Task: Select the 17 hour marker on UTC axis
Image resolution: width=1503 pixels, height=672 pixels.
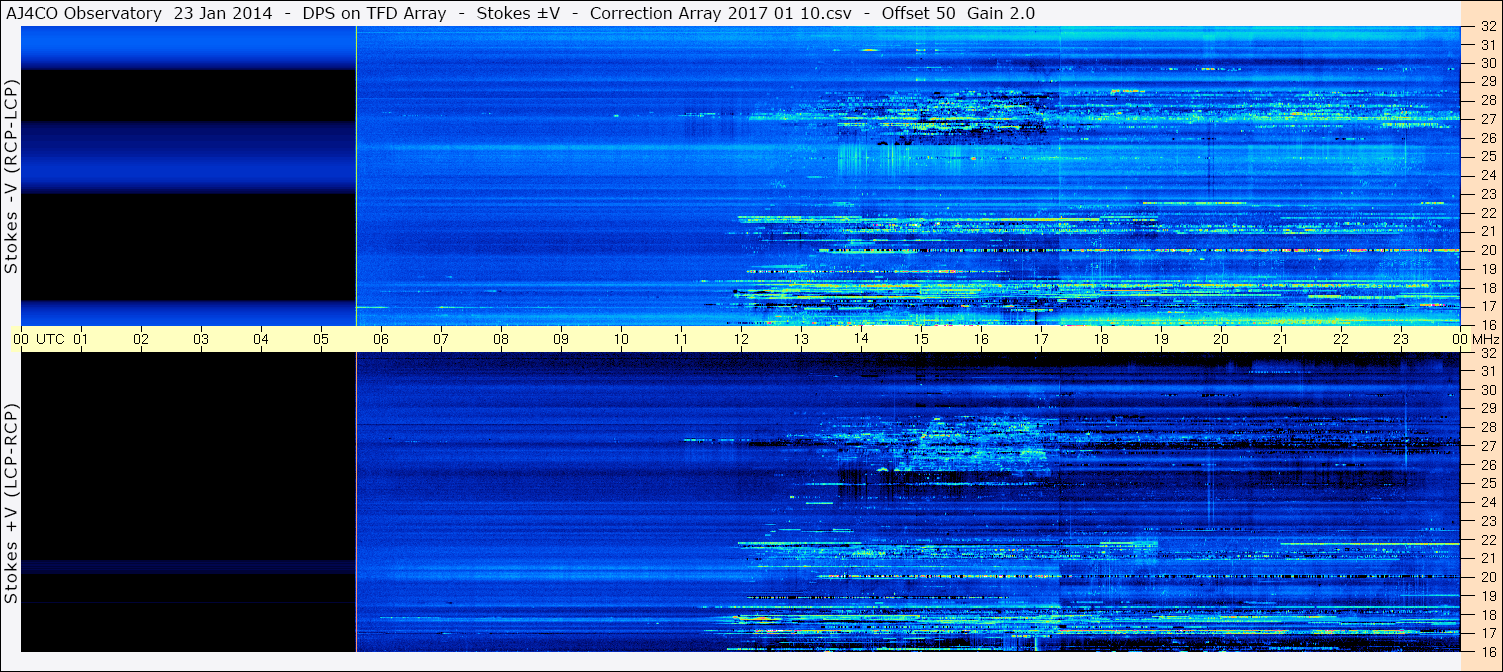Action: [x=1041, y=339]
